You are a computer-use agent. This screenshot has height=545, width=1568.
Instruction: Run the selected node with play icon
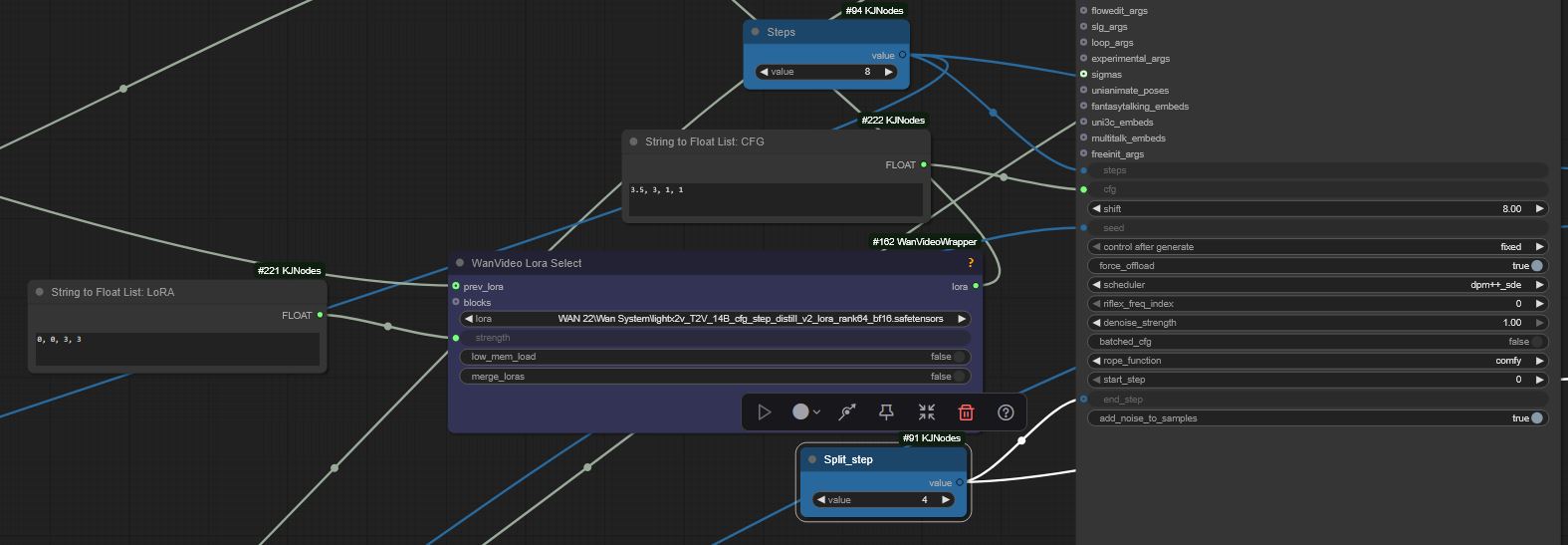pyautogui.click(x=764, y=412)
